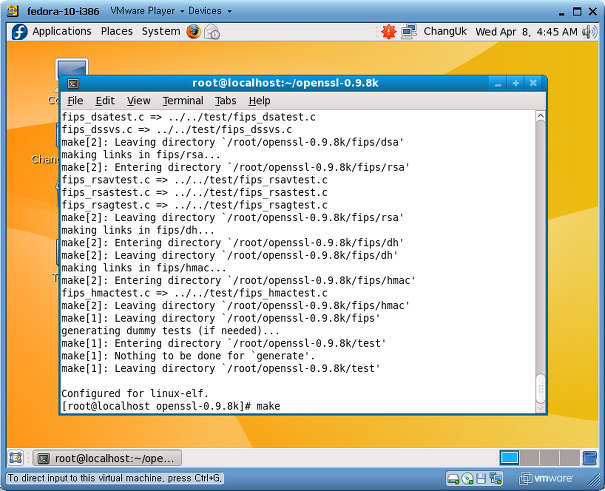Open the Evolution mail launcher icon
The height and width of the screenshot is (491, 605).
click(x=212, y=32)
